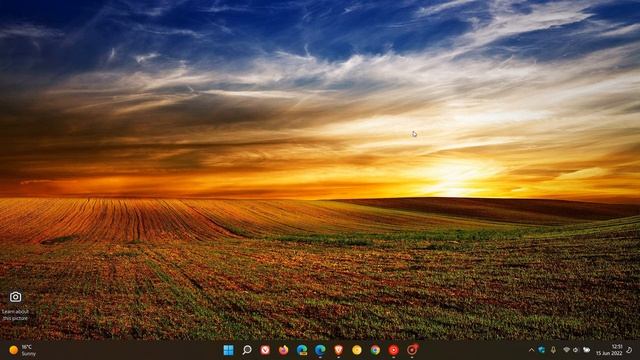Viewport: 640px width, 360px height.
Task: Click the blue app icon in system tray
Action: (x=542, y=350)
